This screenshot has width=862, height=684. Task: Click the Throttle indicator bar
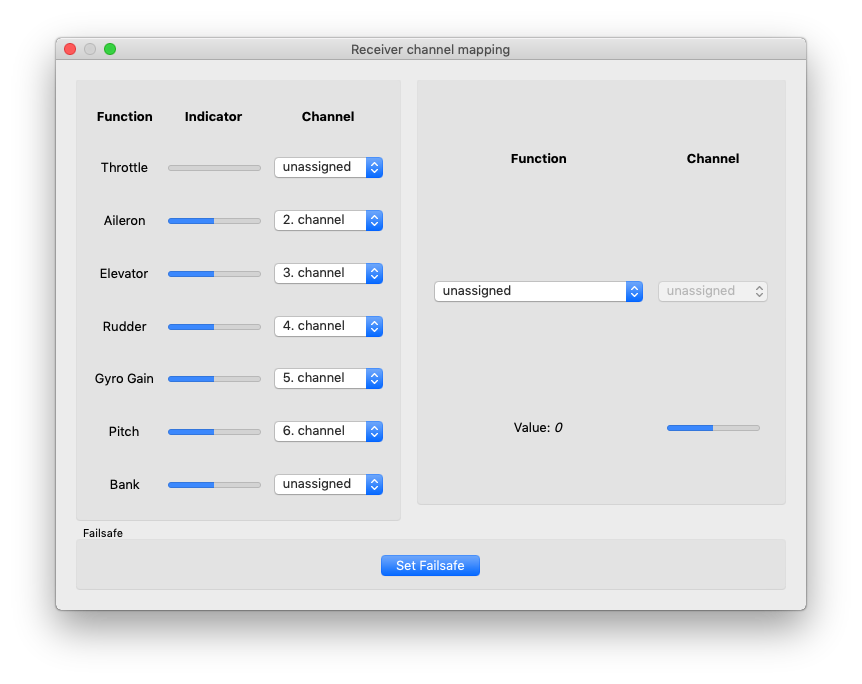(x=214, y=168)
